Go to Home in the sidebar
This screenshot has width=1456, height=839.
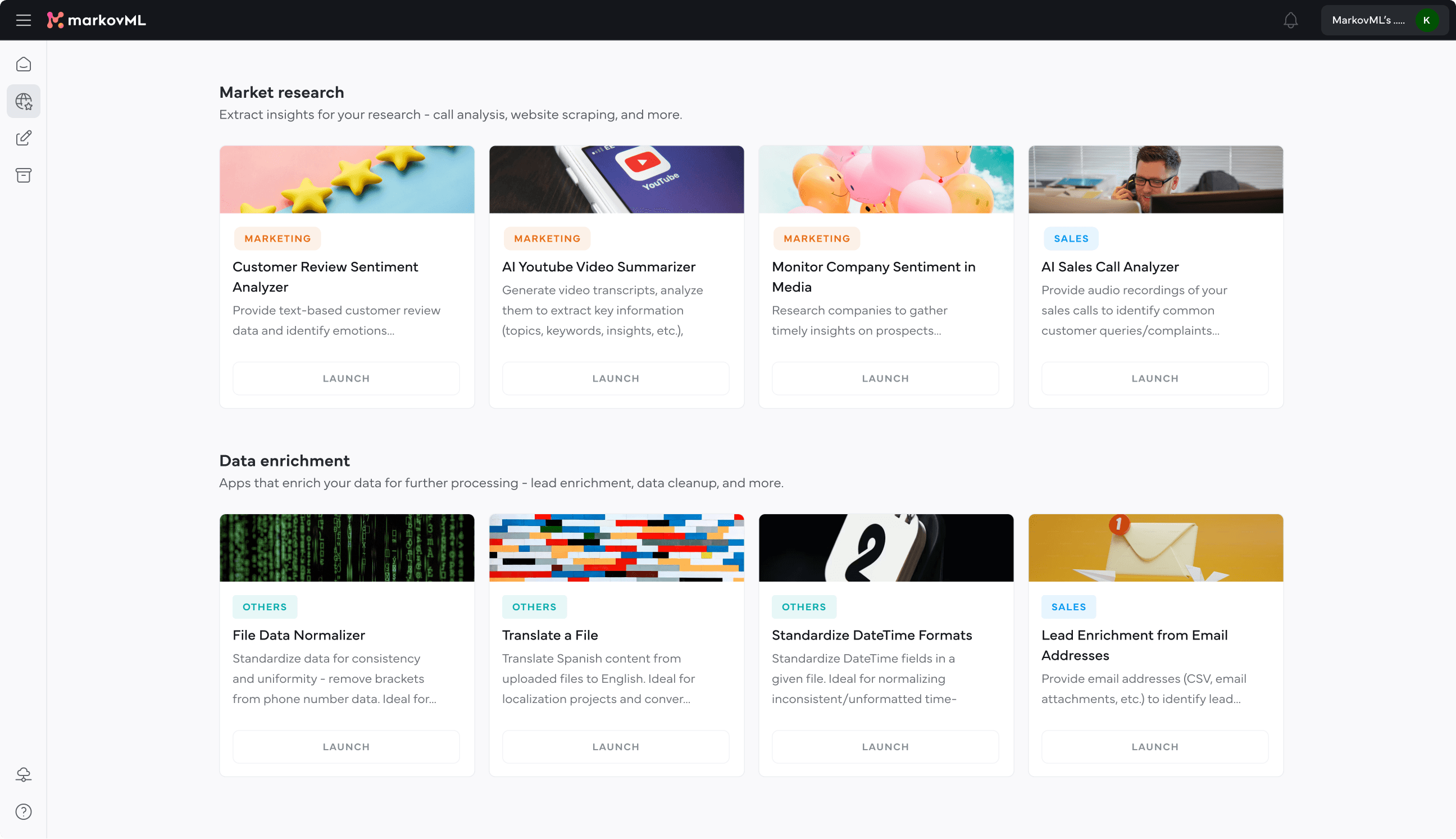click(24, 64)
